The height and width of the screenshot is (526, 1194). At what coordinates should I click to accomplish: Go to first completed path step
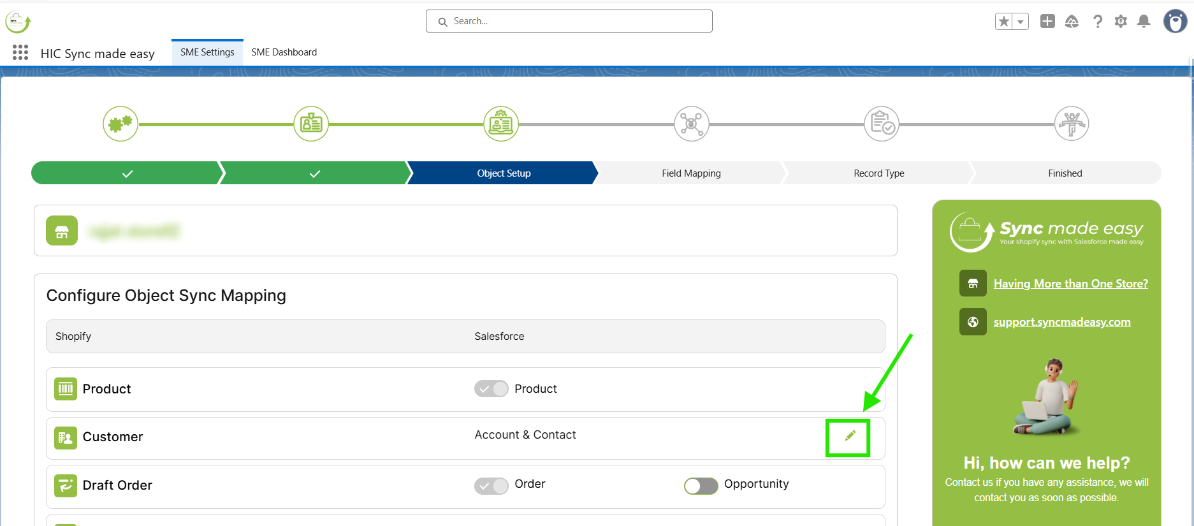pos(127,173)
